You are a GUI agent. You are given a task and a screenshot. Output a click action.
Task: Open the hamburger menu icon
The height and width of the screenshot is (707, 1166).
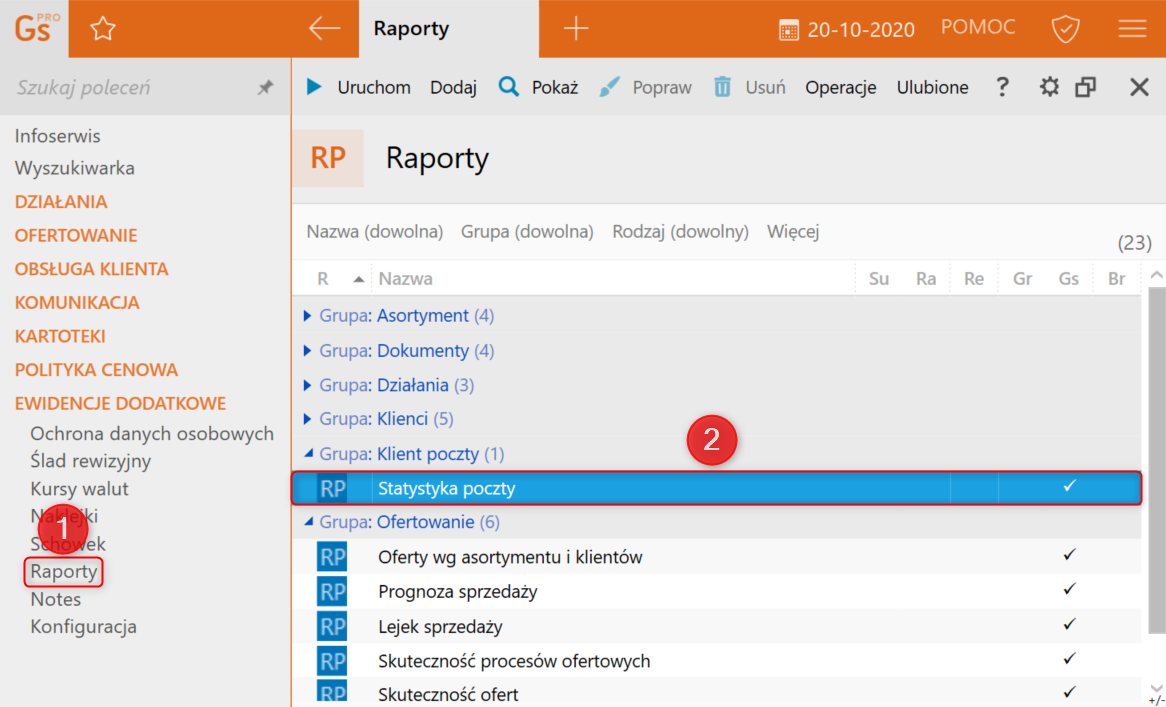(1132, 29)
